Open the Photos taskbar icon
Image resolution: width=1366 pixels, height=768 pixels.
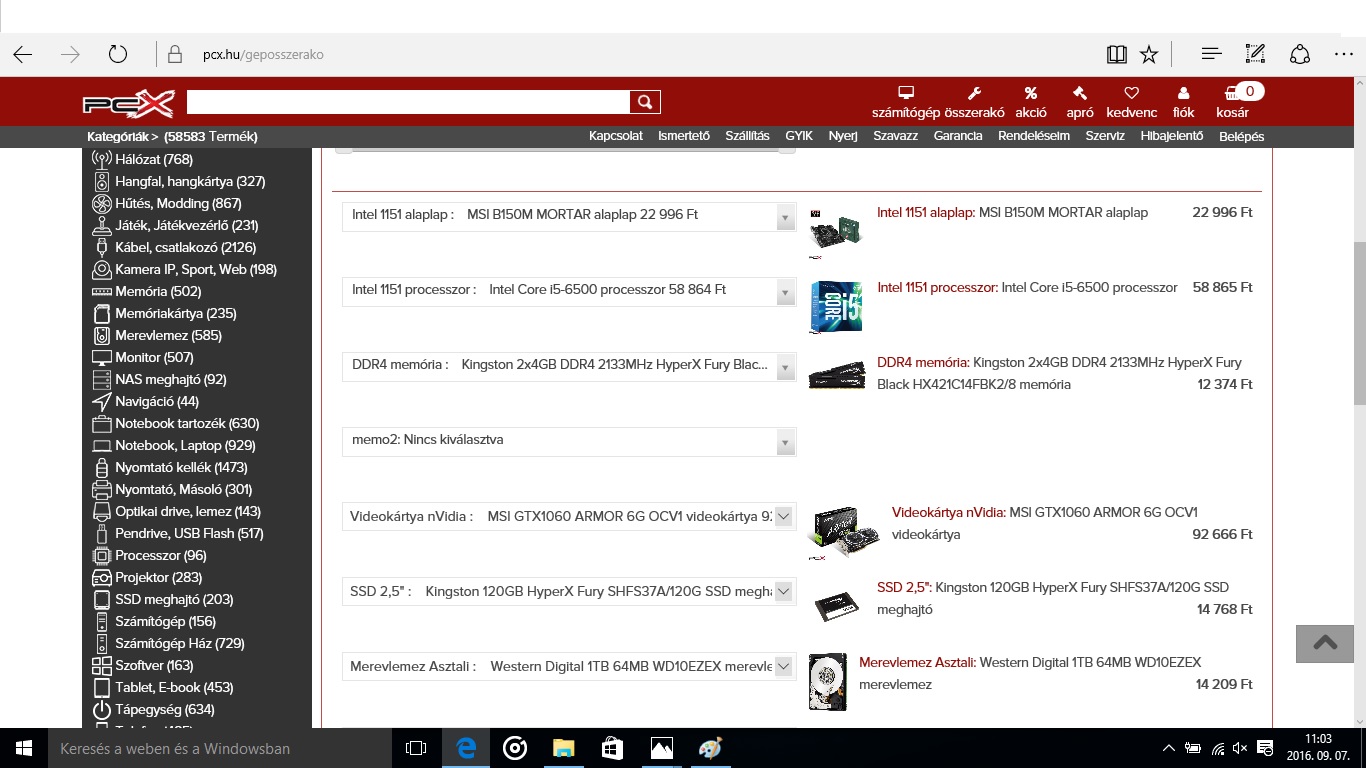661,748
